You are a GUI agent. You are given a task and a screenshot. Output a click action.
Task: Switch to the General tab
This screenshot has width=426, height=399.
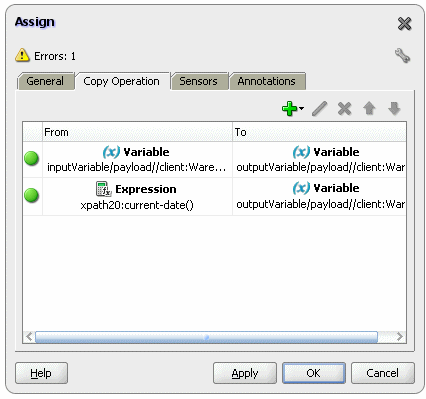45,81
